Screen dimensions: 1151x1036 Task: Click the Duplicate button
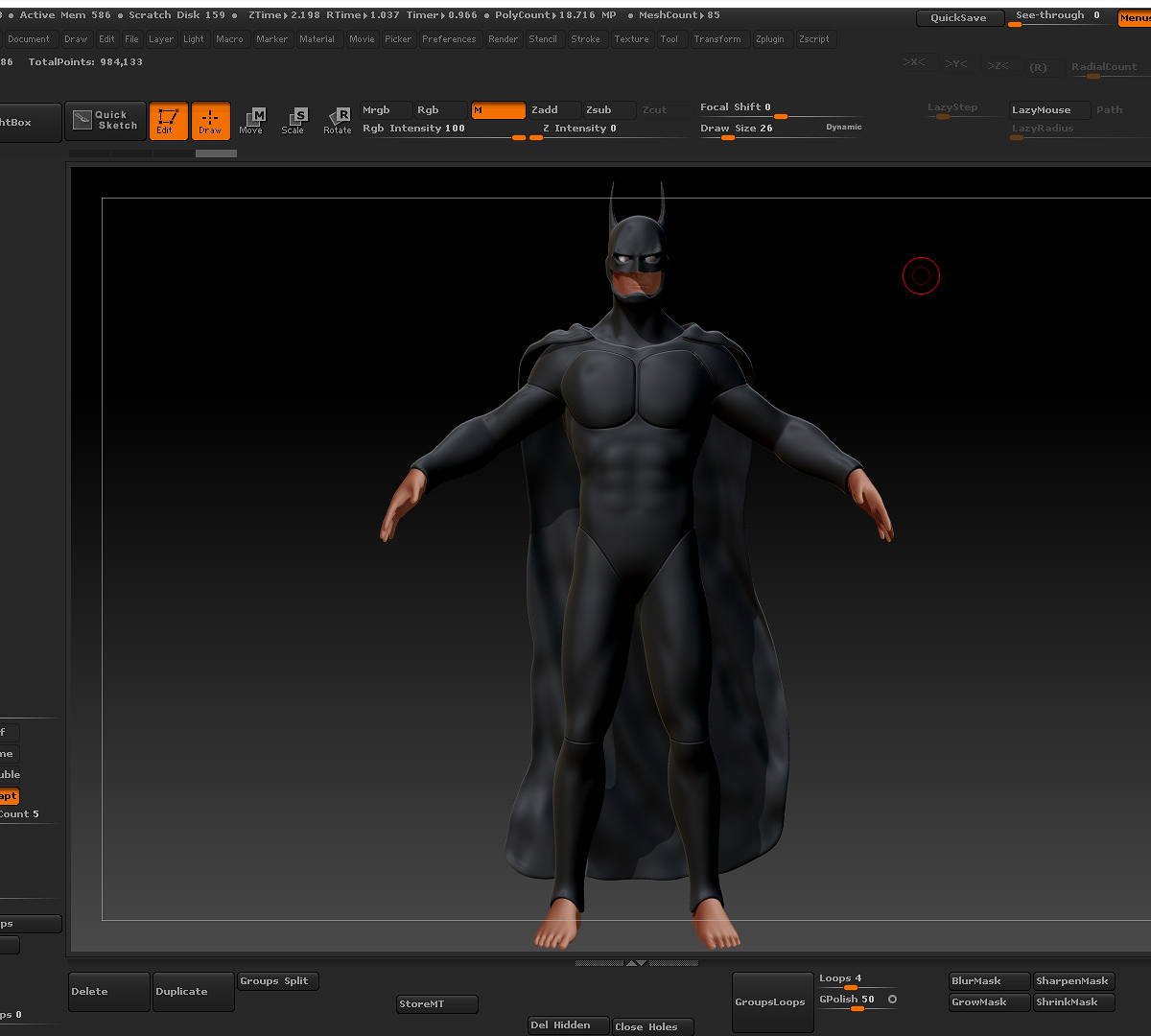(194, 992)
